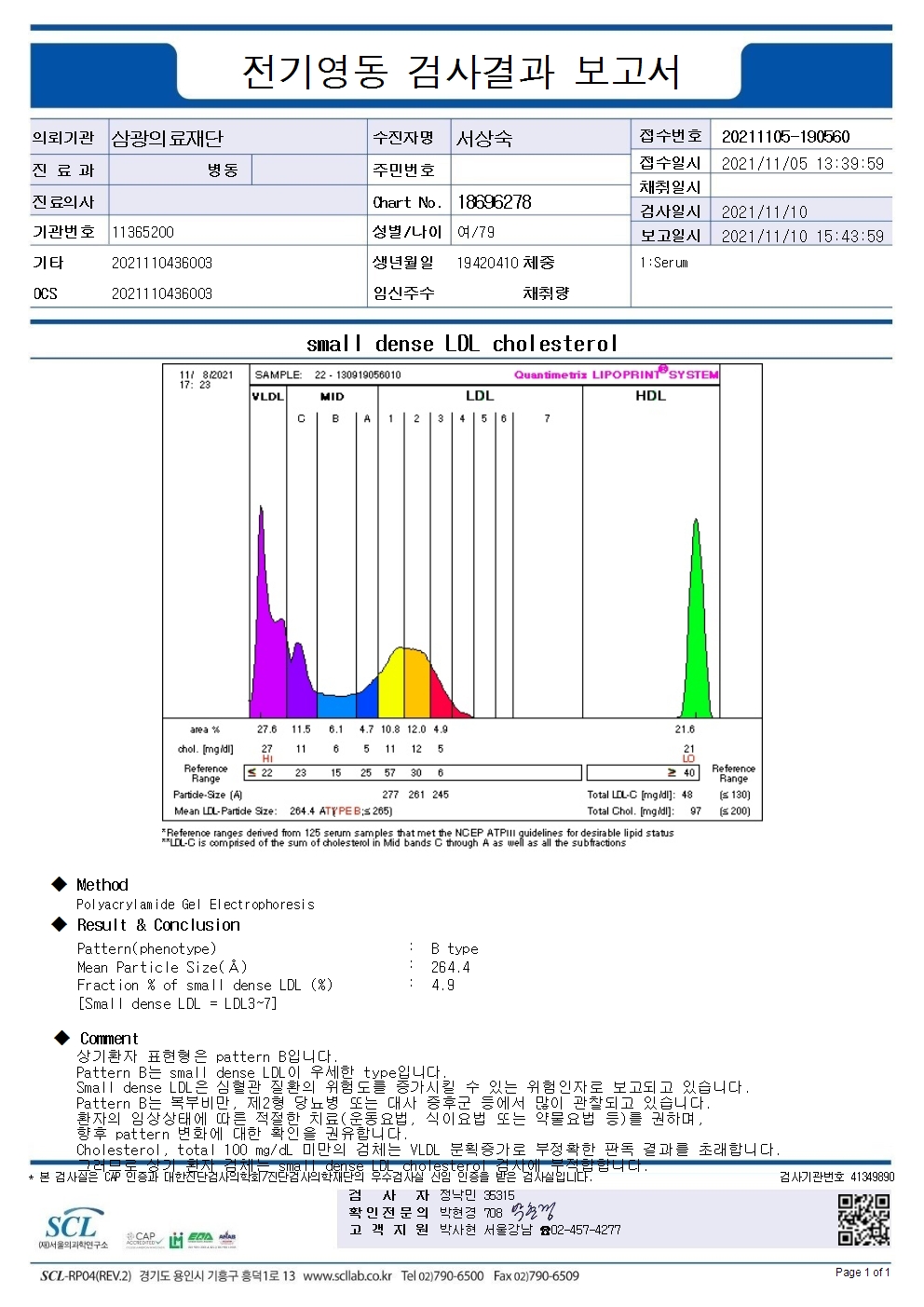Click the CAP Accredited certification logo
The width and height of the screenshot is (924, 1307).
(143, 1239)
